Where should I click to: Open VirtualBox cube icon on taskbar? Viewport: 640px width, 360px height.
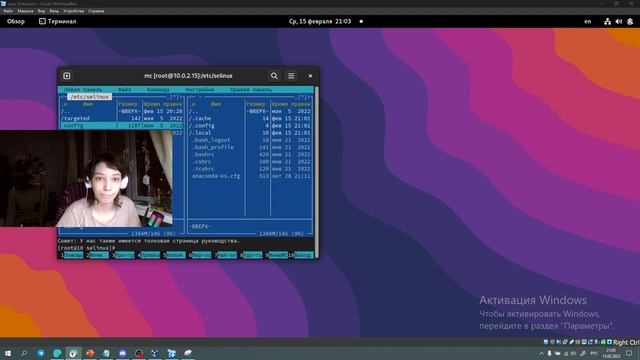[x=155, y=353]
